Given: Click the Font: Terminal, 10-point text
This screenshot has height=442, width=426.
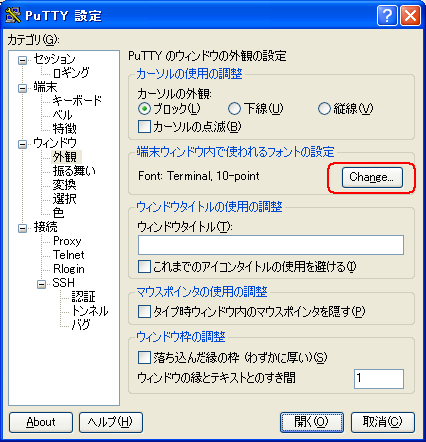Looking at the screenshot, I should coord(199,176).
